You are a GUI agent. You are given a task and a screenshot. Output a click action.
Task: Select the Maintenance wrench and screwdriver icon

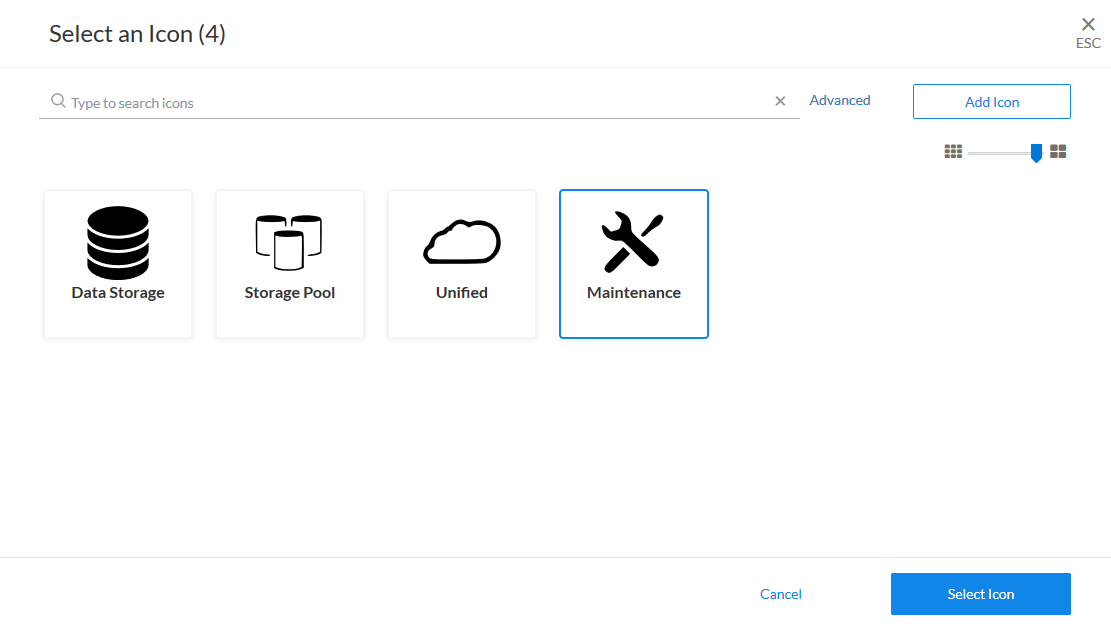[633, 242]
